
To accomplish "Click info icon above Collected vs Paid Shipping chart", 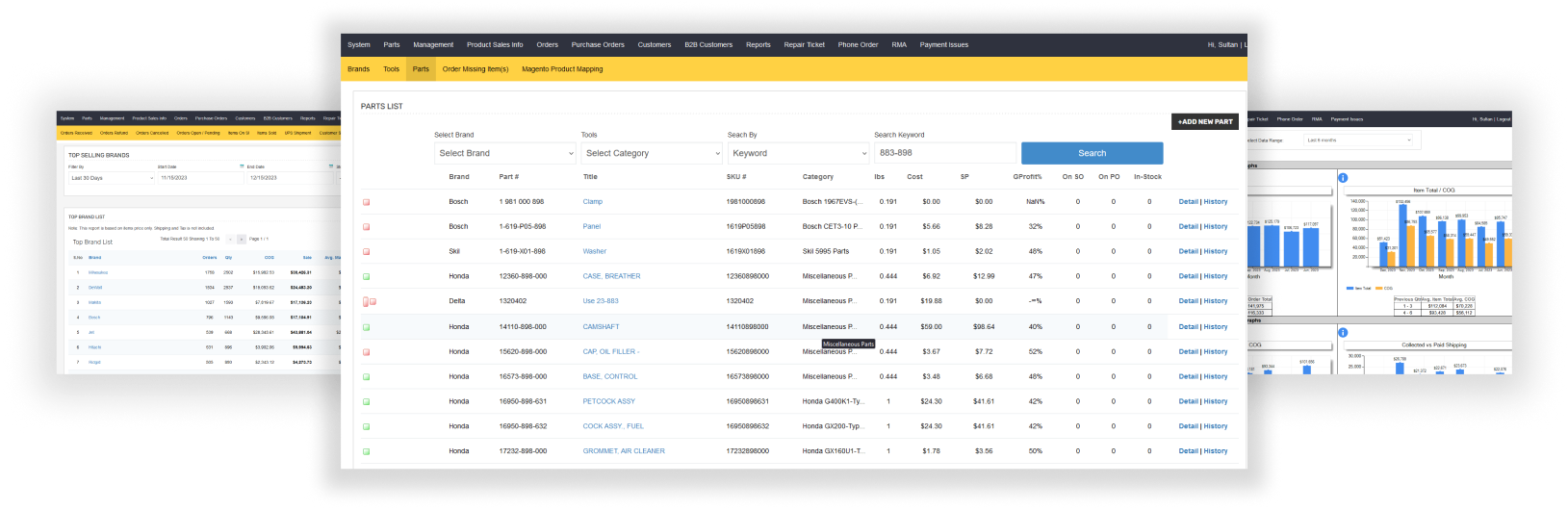I will [1343, 333].
